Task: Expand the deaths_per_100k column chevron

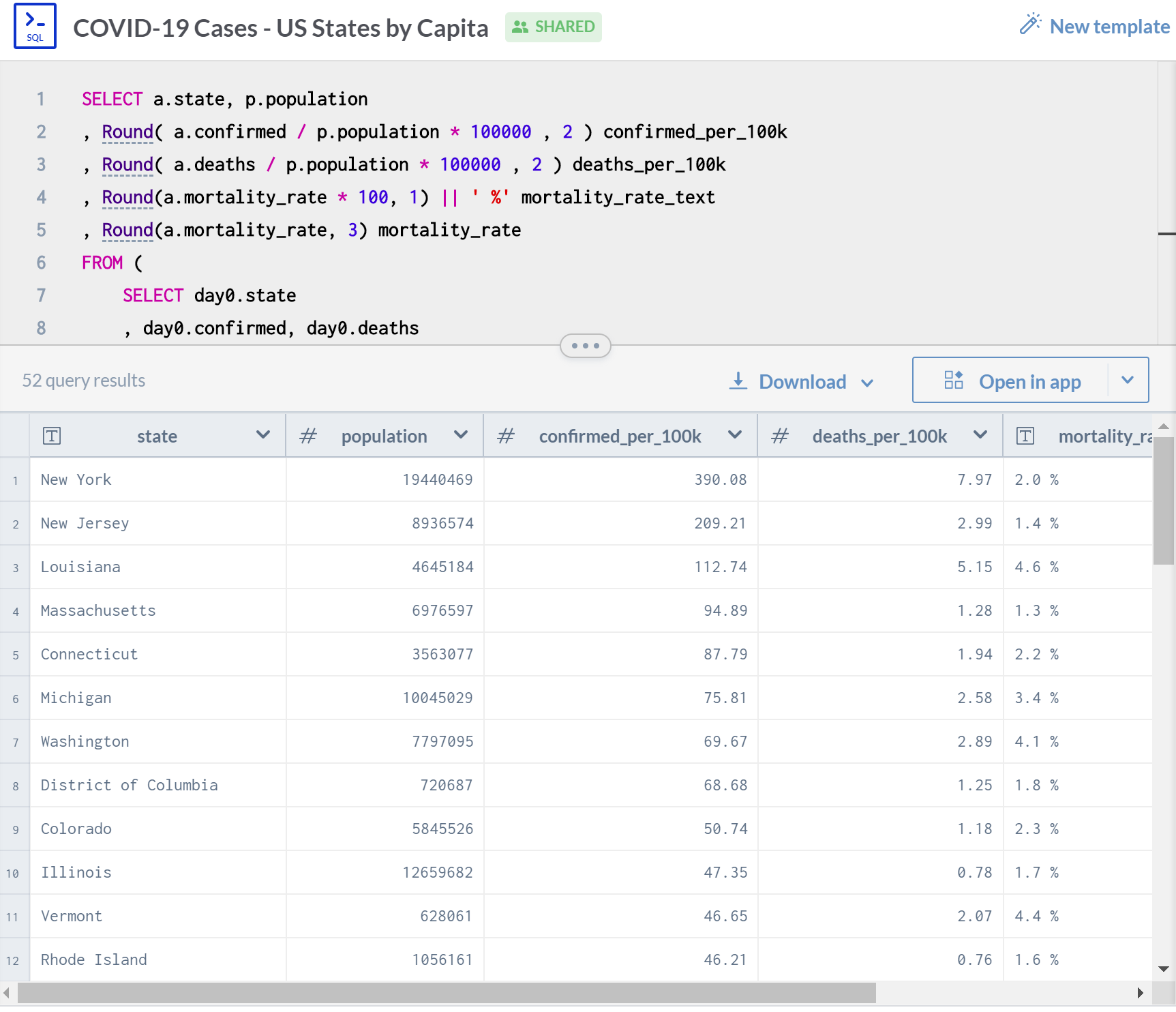Action: [980, 435]
